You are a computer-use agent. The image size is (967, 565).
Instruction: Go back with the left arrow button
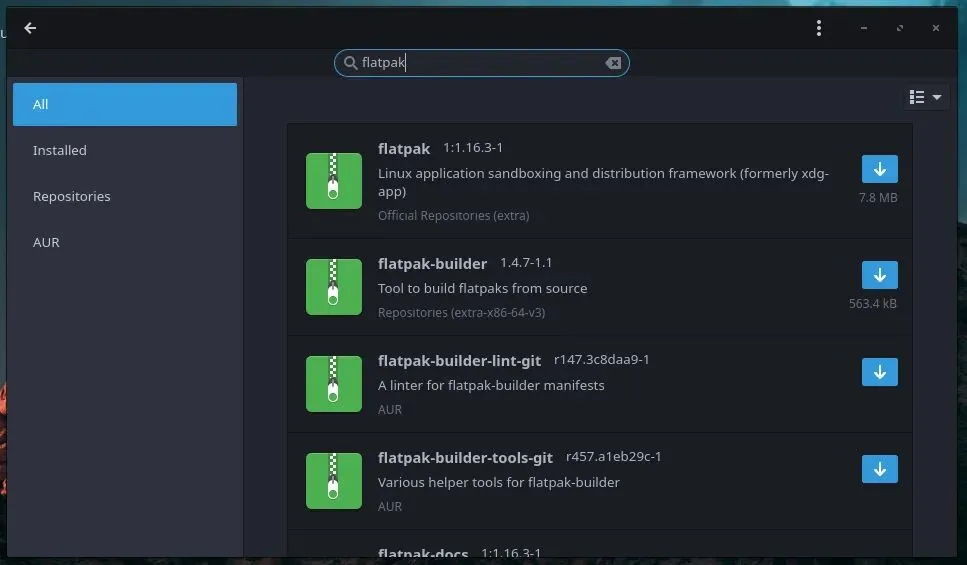click(30, 28)
